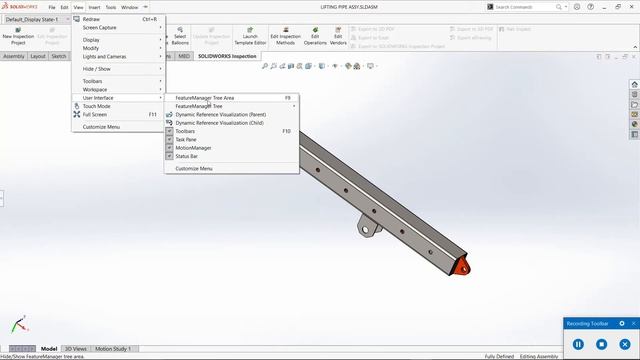This screenshot has height=360, width=640.
Task: Expand Screen Capture submenu
Action: 118,28
